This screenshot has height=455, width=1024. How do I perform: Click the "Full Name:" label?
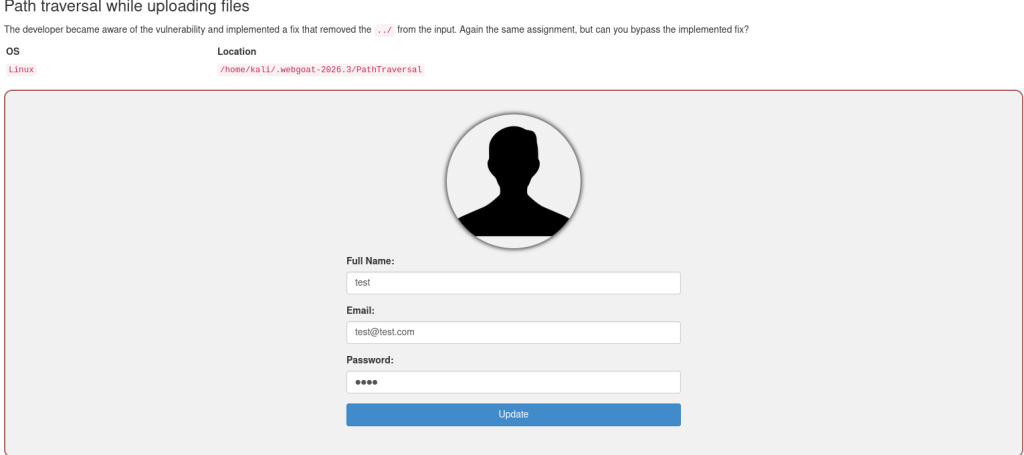coord(370,261)
